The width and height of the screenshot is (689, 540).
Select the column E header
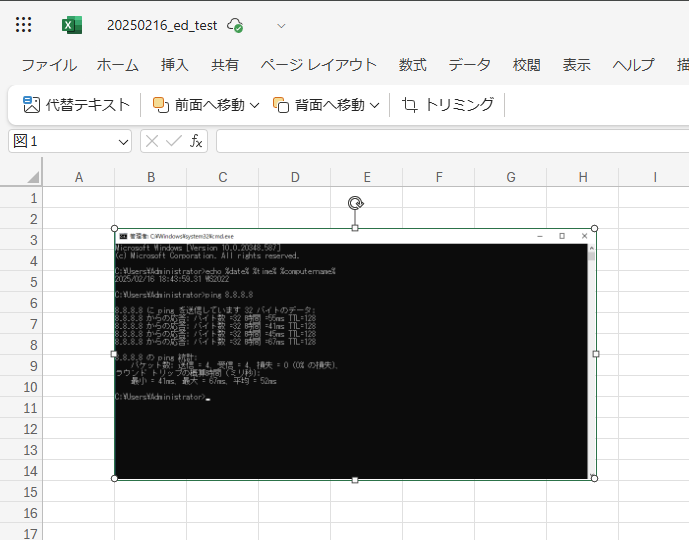point(367,177)
